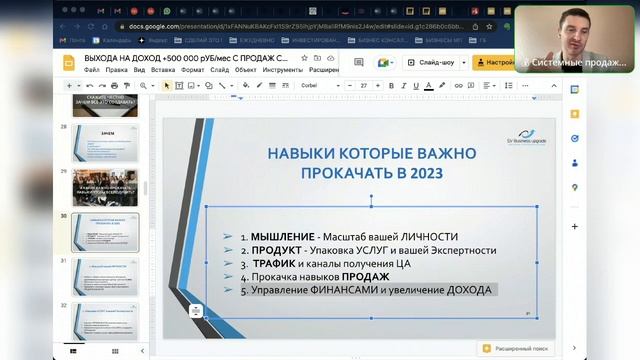Choose a fill color
Screen dimensions: 640x360
[246, 85]
